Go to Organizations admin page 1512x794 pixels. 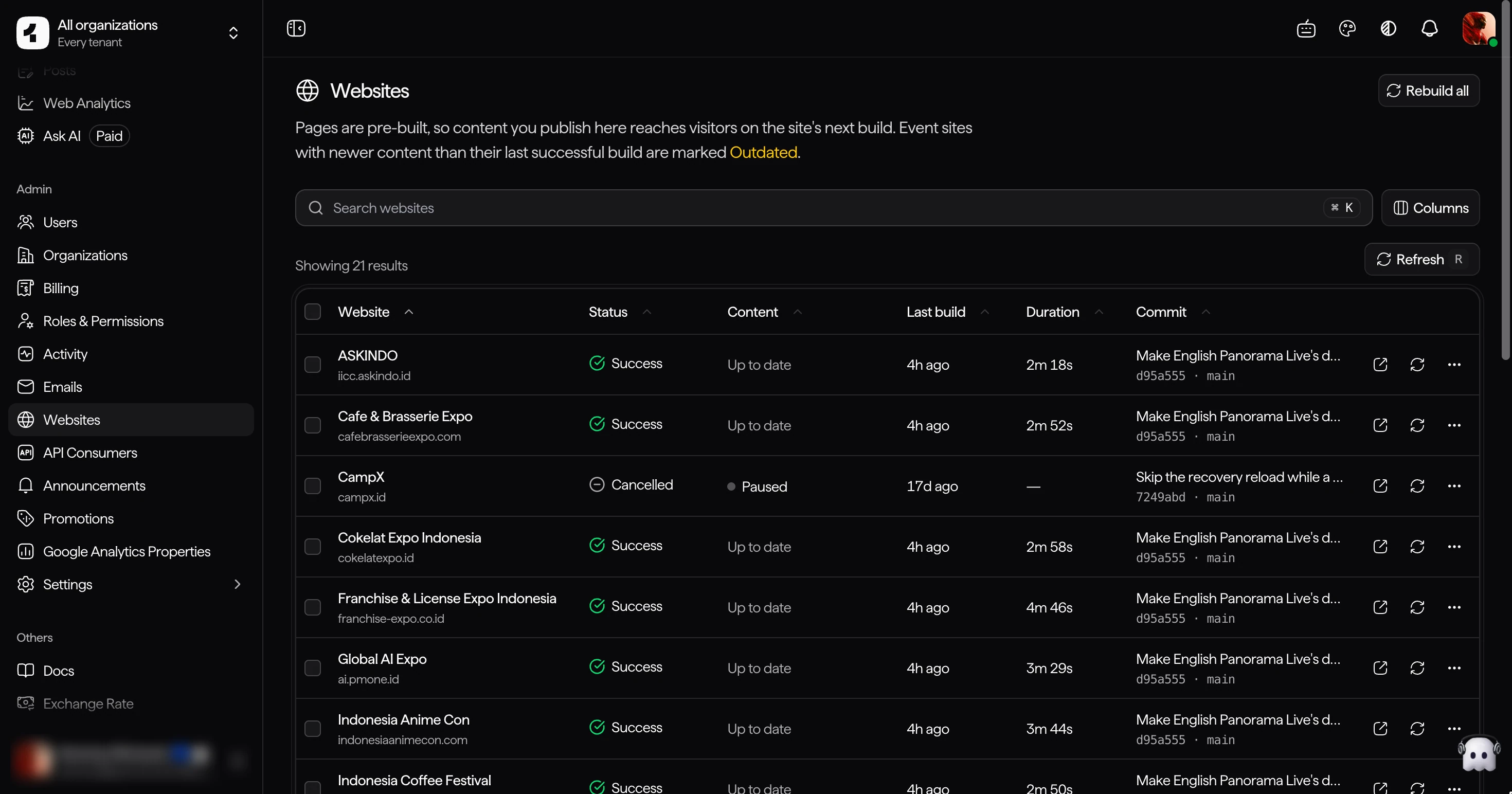[131, 255]
